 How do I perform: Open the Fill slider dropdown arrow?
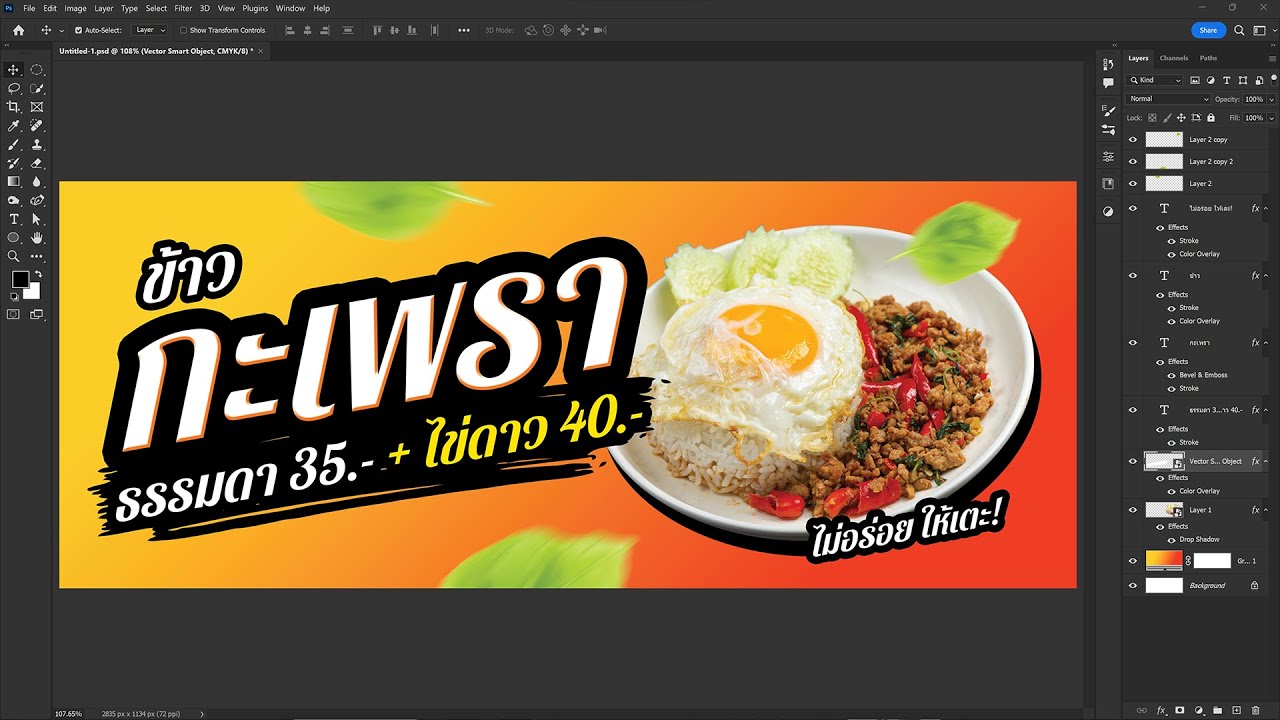[1271, 118]
